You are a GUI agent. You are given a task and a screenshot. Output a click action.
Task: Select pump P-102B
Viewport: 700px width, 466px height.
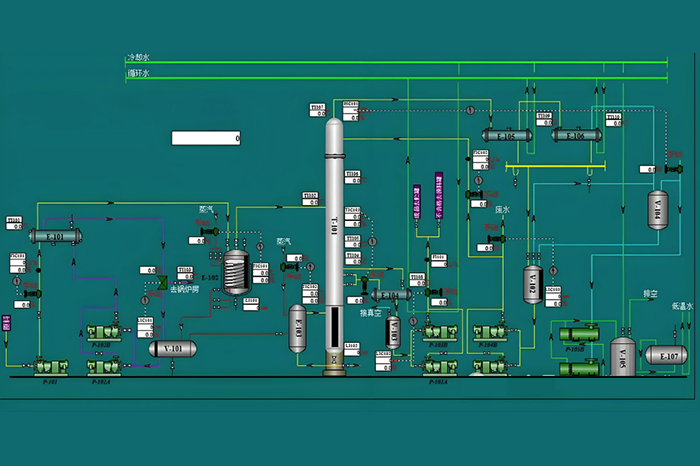click(103, 333)
